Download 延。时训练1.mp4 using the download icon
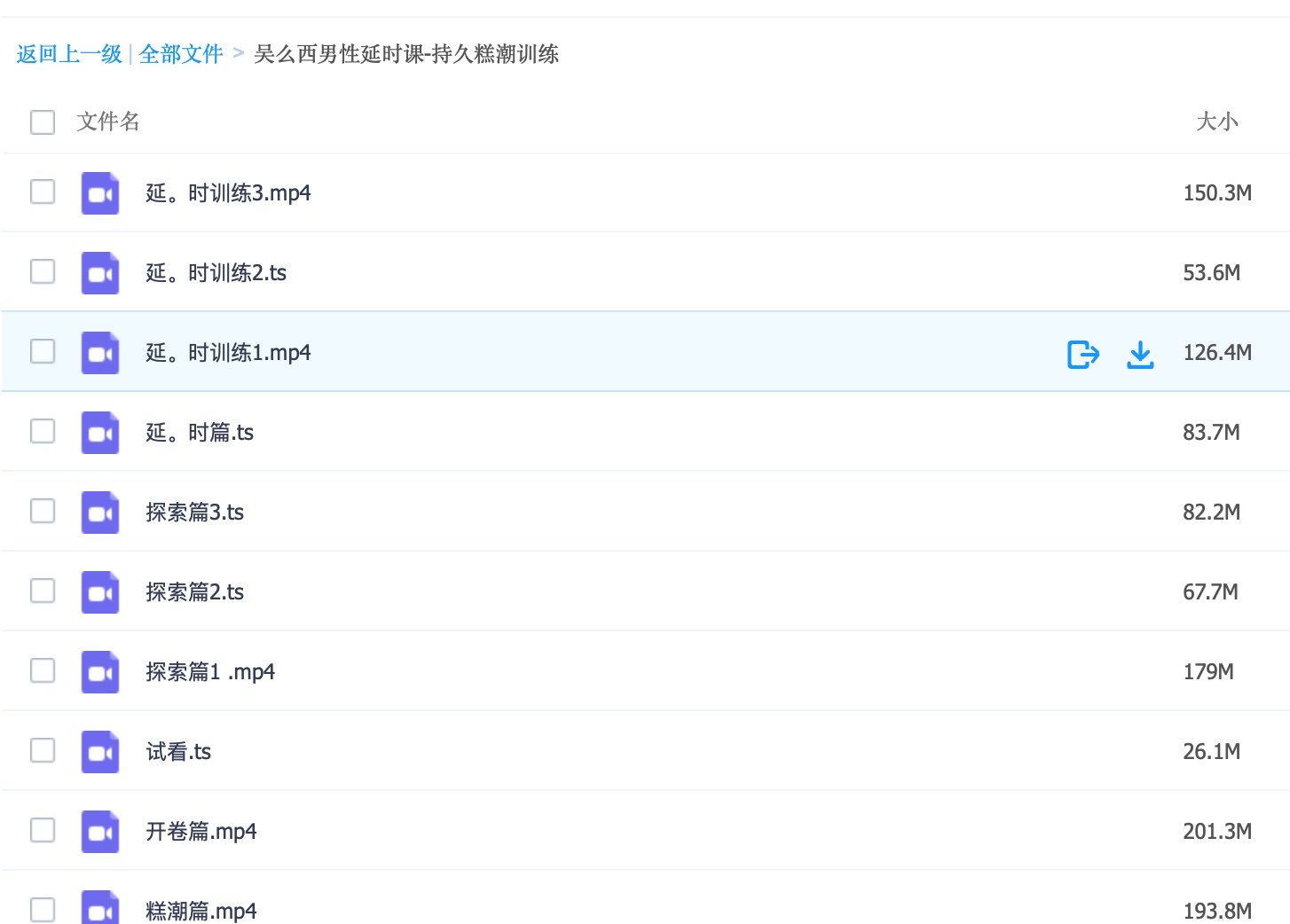The image size is (1290, 924). tap(1140, 355)
